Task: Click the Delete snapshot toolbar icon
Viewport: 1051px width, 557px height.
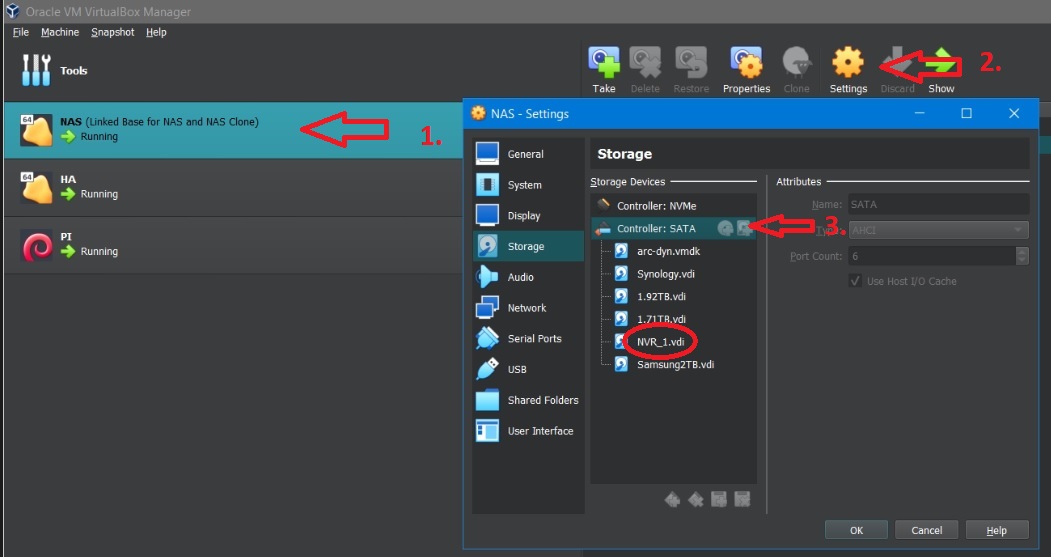Action: pyautogui.click(x=645, y=70)
